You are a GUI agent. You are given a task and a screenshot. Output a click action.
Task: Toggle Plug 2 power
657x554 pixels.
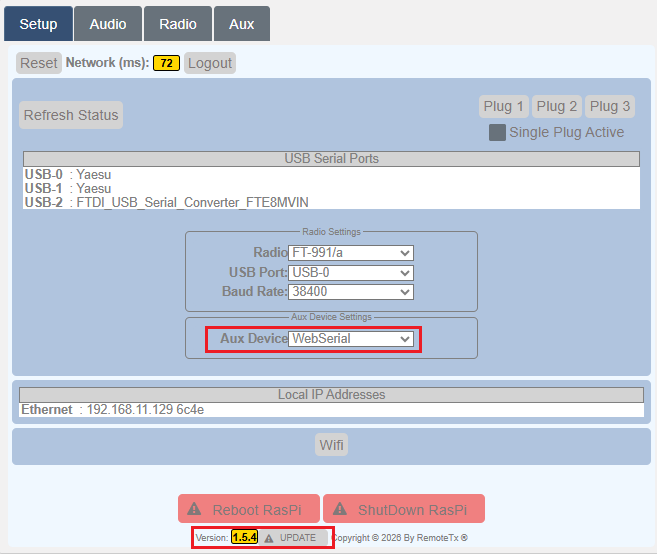point(557,106)
